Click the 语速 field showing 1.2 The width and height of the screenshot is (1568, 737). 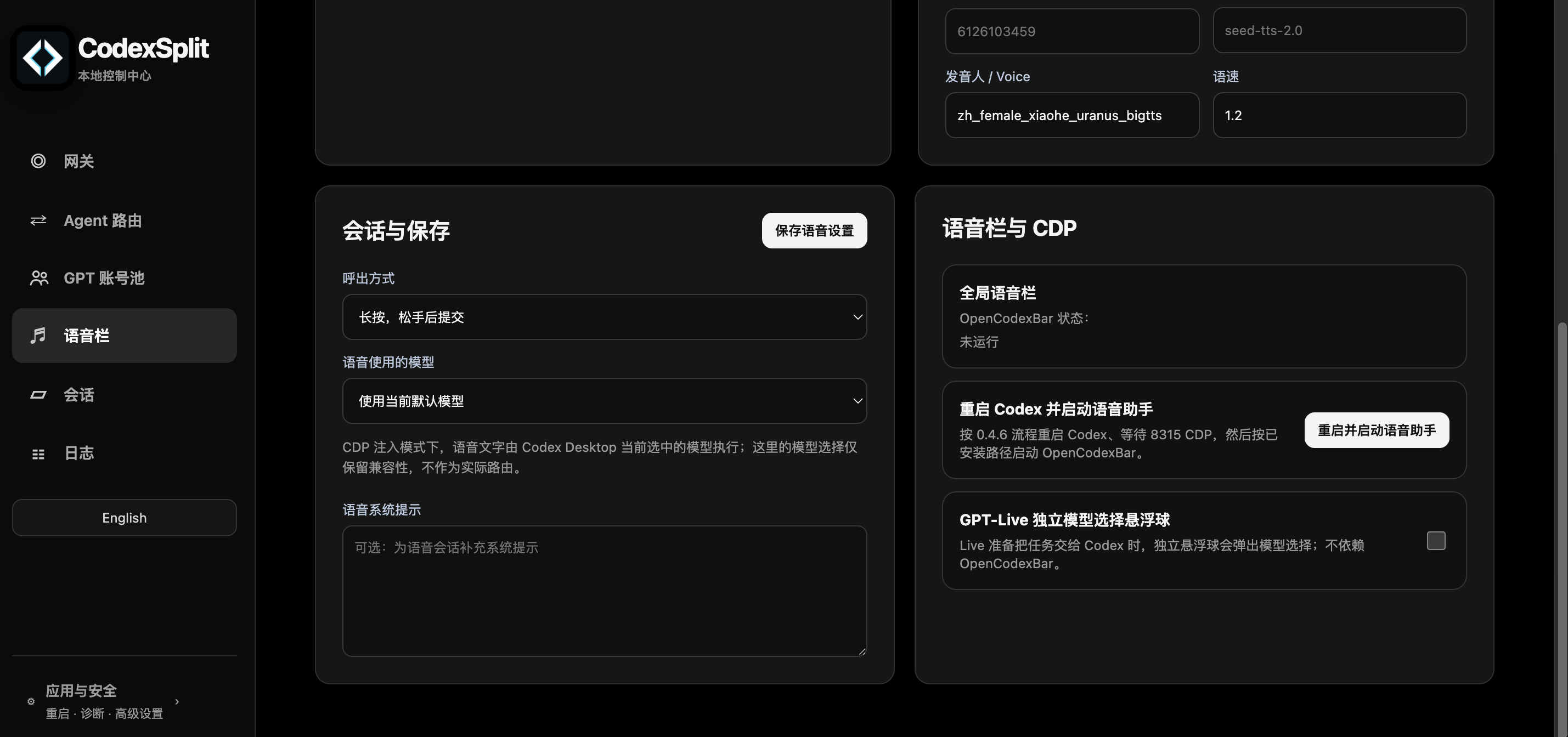(1340, 115)
